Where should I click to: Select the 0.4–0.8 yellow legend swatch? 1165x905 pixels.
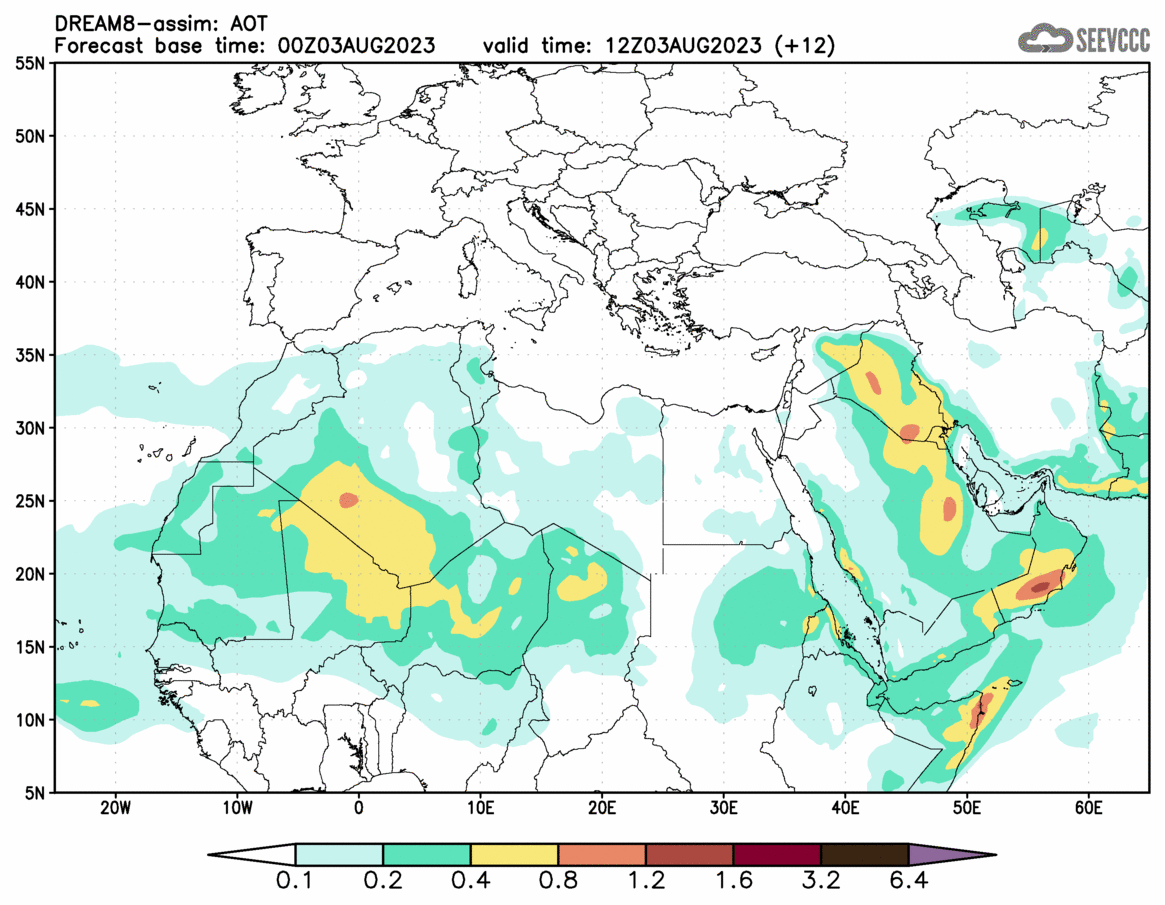(514, 854)
